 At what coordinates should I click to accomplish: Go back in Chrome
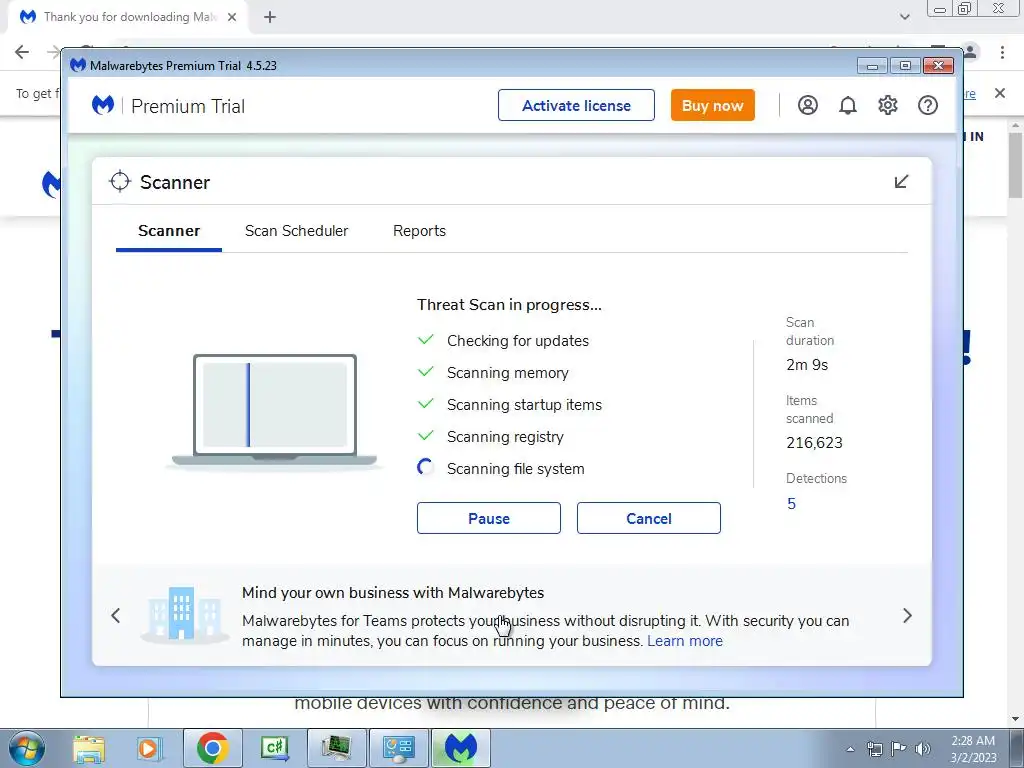tap(22, 52)
